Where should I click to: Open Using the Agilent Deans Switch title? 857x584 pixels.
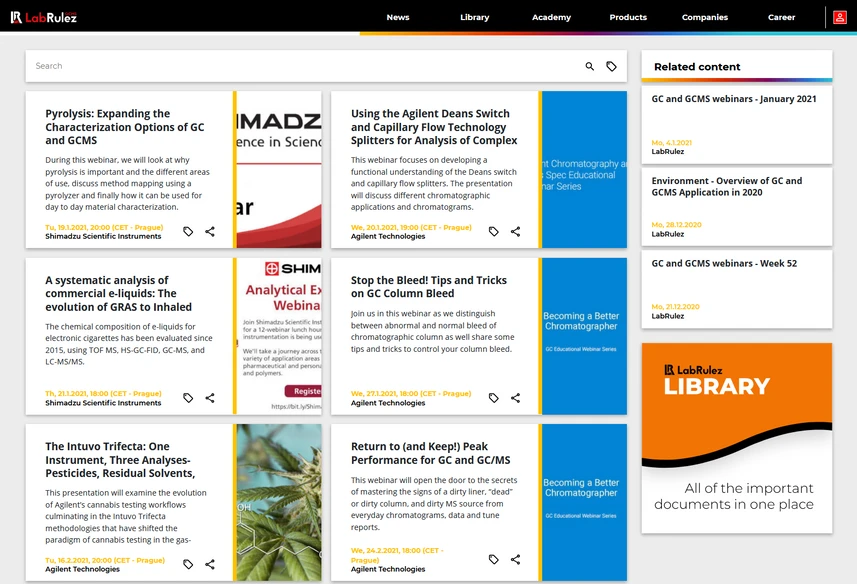click(434, 127)
